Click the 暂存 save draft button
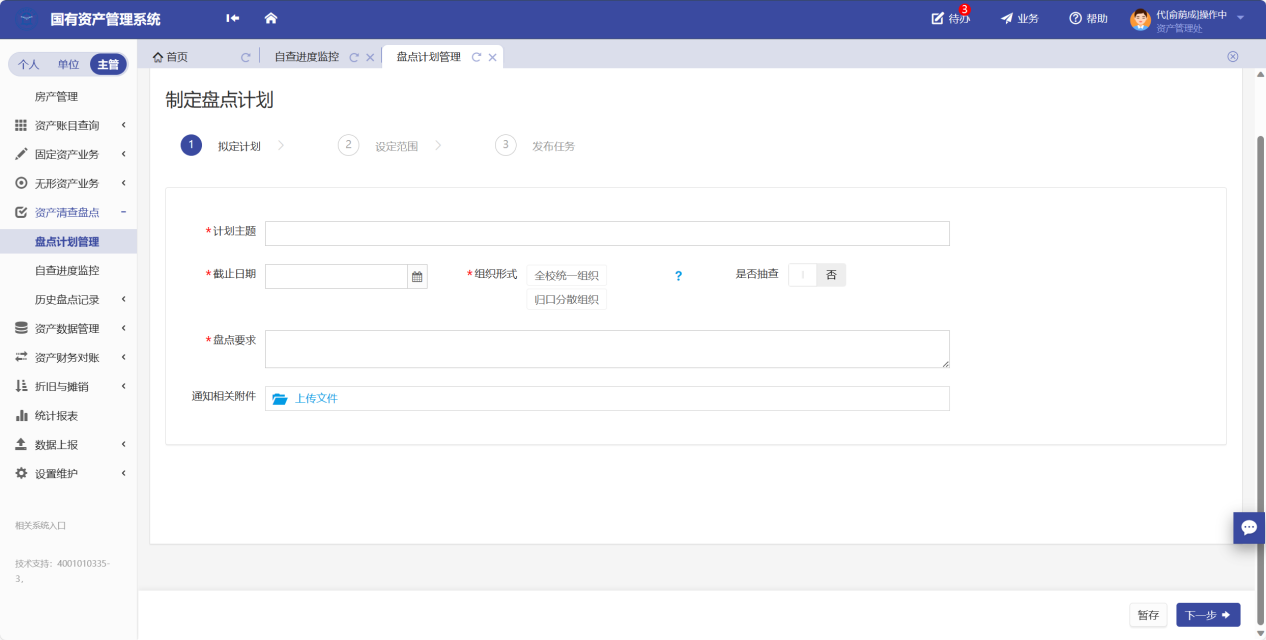This screenshot has width=1266, height=640. click(1148, 615)
